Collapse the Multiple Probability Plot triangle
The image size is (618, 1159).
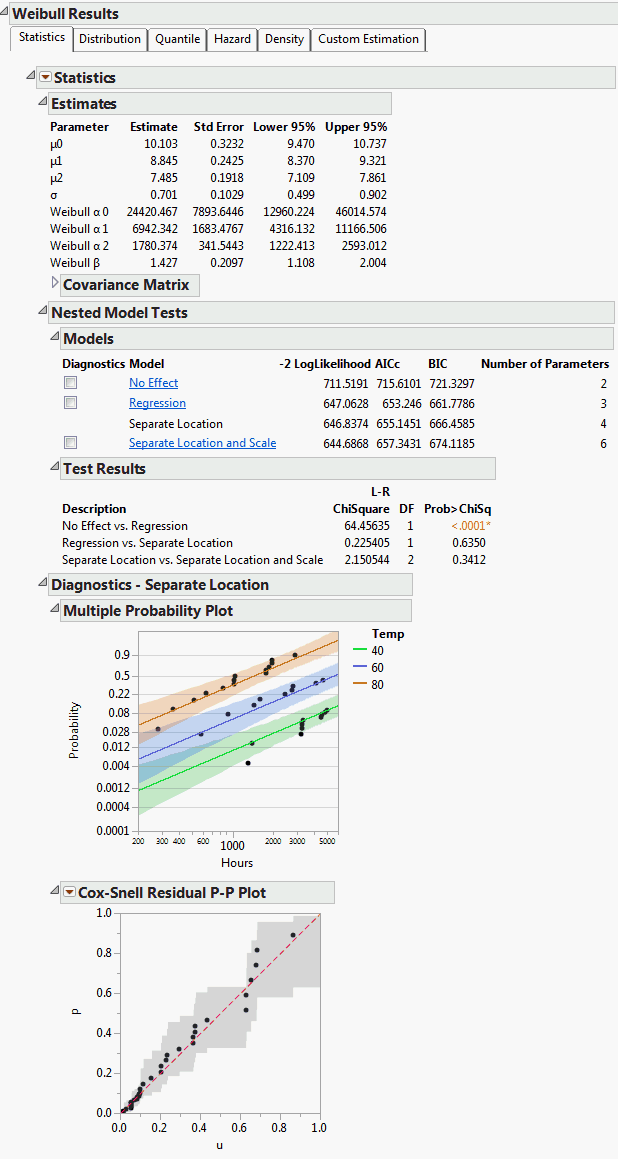point(55,610)
